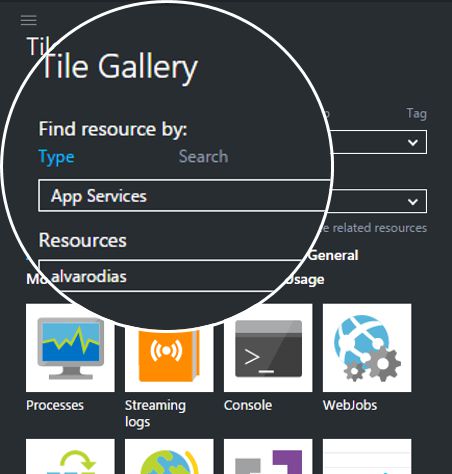Choose the WebJobs tile
452x474 pixels.
tap(367, 348)
